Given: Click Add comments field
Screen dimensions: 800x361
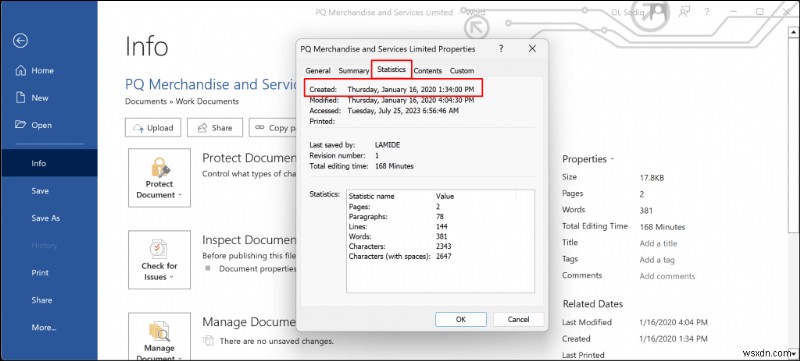Looking at the screenshot, I should tap(667, 276).
